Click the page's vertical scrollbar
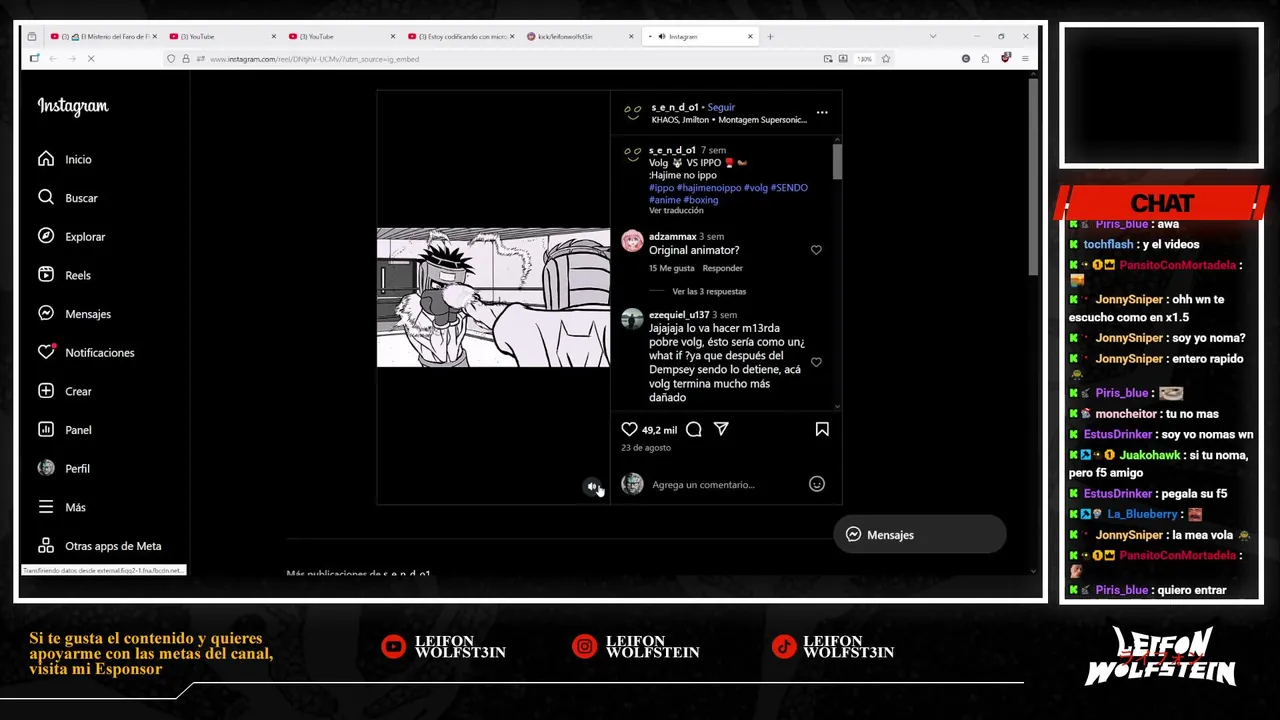Viewport: 1280px width, 720px height. coord(1033,175)
